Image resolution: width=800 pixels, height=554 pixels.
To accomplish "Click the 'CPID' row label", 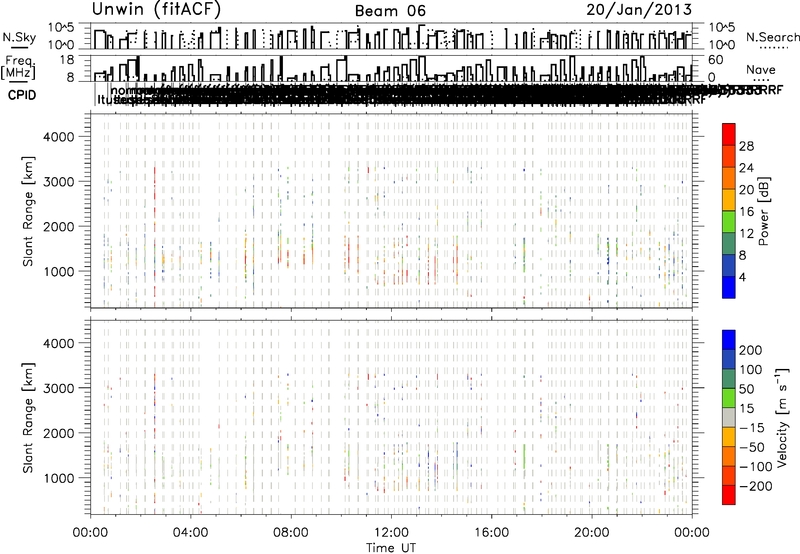I will [22, 95].
